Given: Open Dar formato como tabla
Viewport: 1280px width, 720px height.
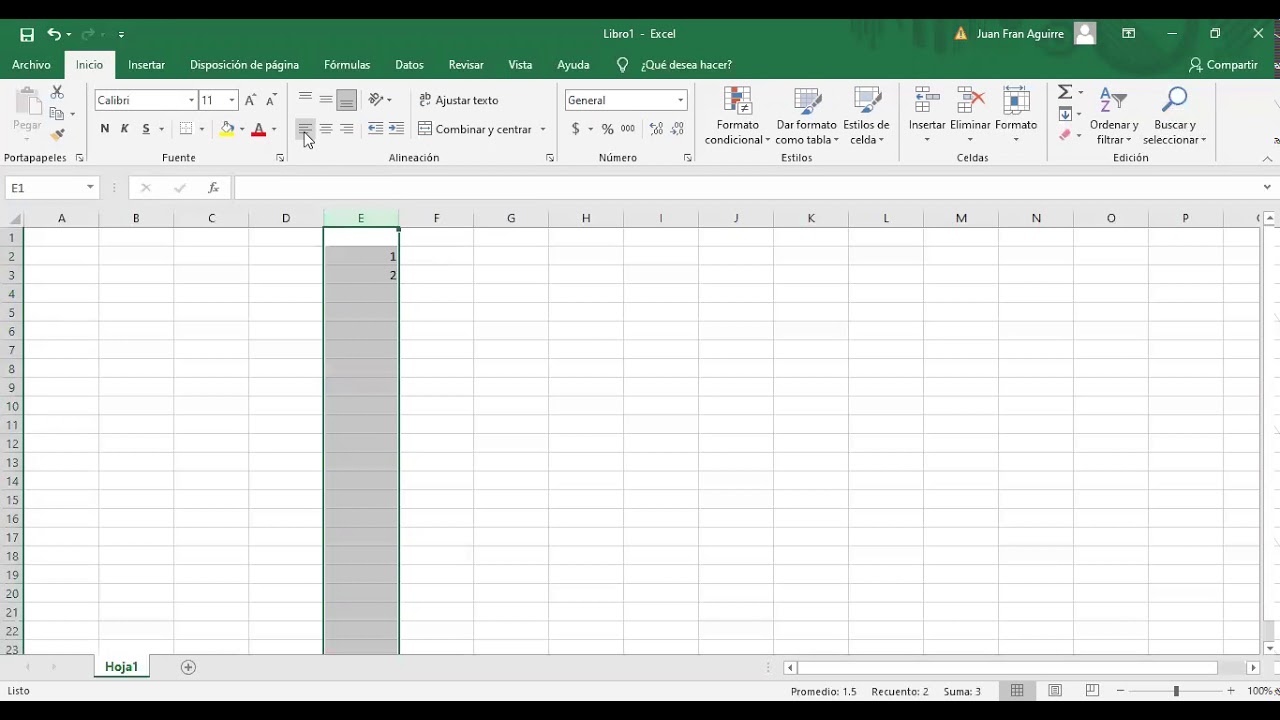Looking at the screenshot, I should point(806,116).
